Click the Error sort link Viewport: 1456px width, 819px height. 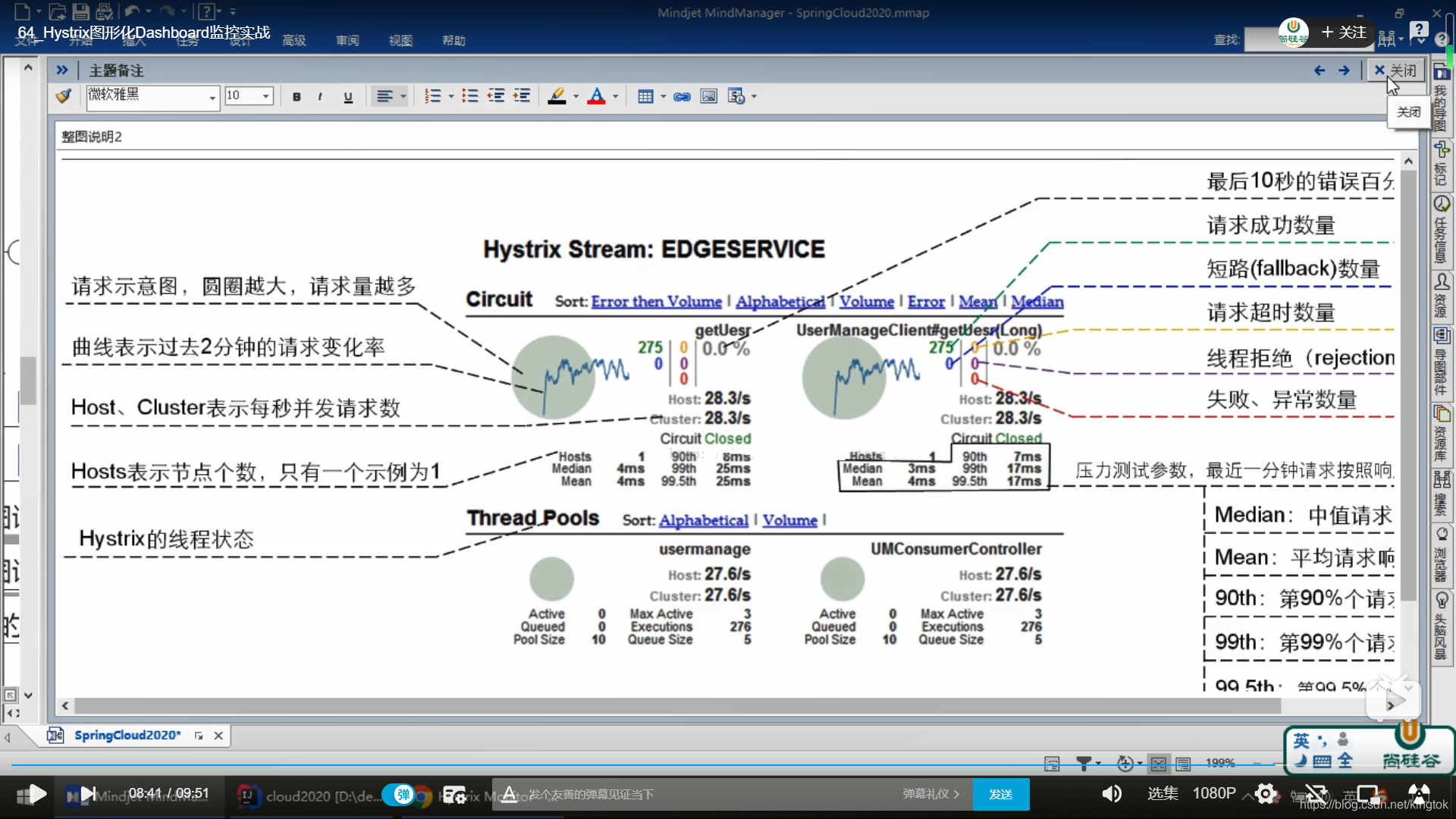click(x=926, y=302)
